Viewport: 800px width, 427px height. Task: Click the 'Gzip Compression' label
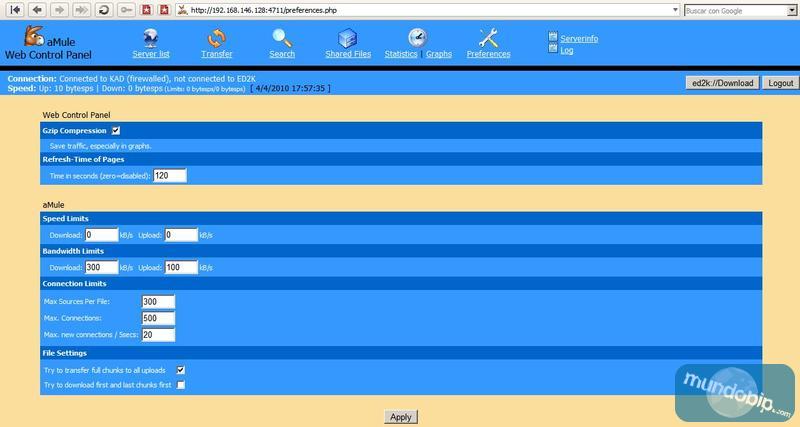click(74, 131)
